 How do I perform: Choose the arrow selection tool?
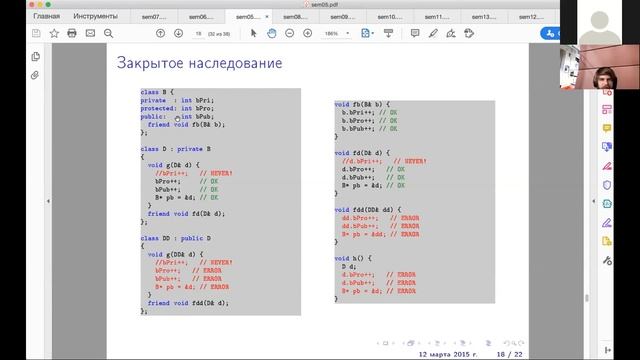[x=253, y=33]
